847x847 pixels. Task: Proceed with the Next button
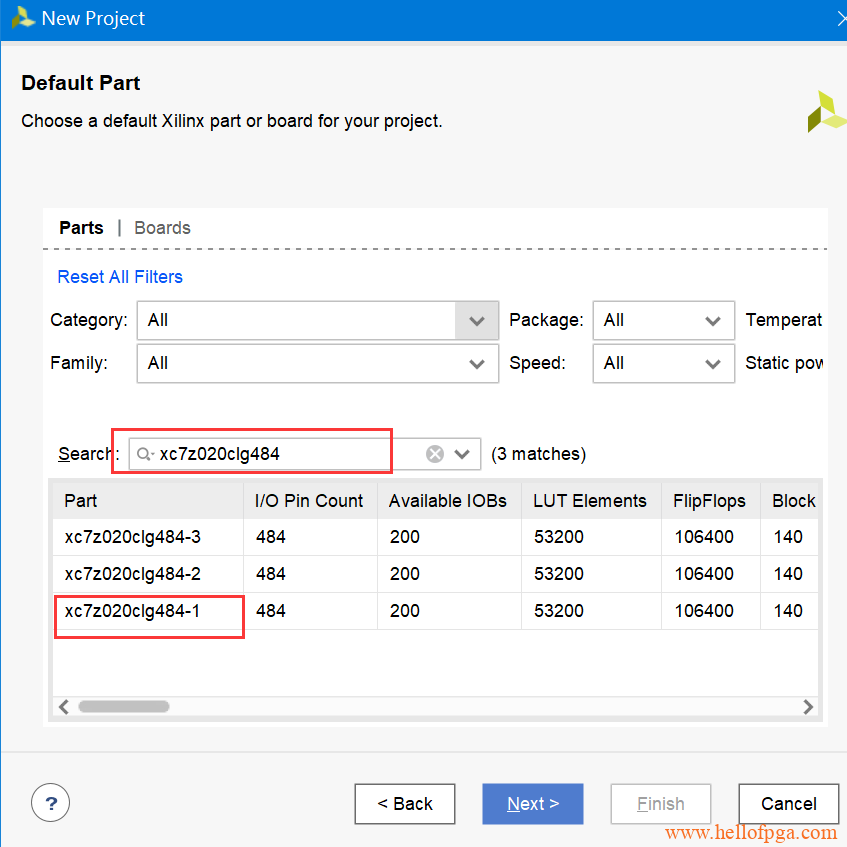click(533, 804)
